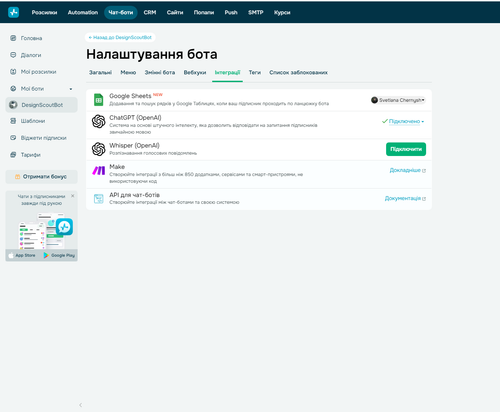The height and width of the screenshot is (412, 500).
Task: Click the SendPulse logo icon
Action: point(13,12)
